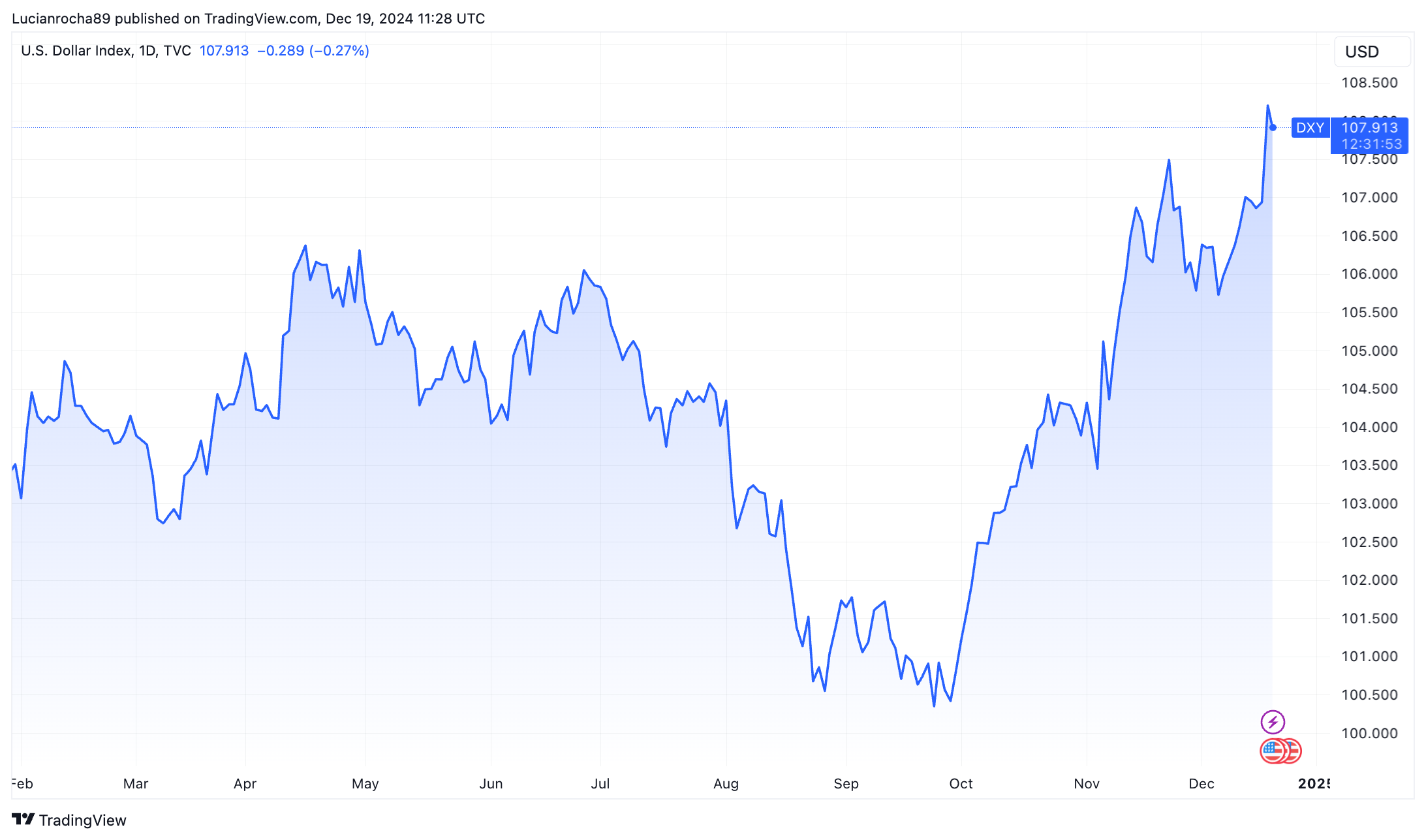This screenshot has width=1426, height=840.
Task: Click the blue last-price dot on the chart line
Action: [1273, 128]
